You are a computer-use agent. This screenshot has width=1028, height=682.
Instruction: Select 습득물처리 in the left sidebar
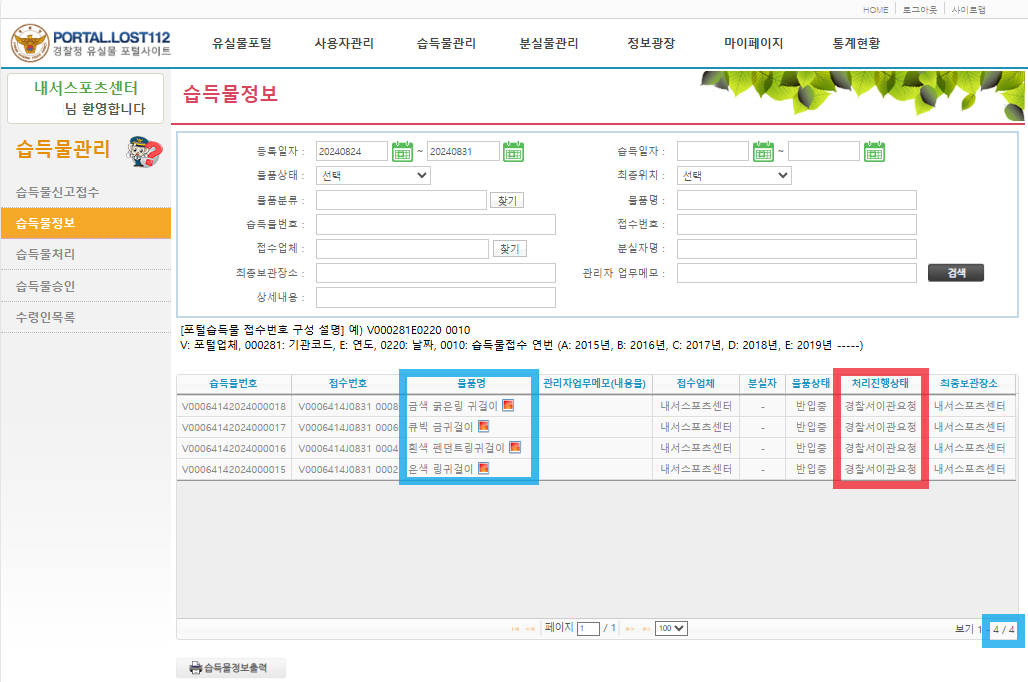tap(45, 255)
